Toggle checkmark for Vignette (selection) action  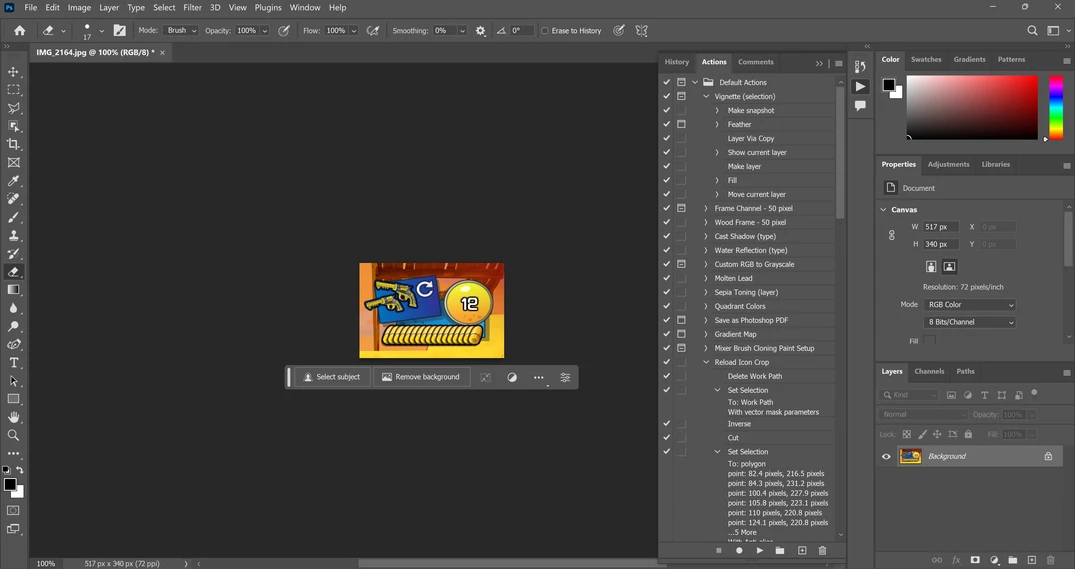pos(666,97)
